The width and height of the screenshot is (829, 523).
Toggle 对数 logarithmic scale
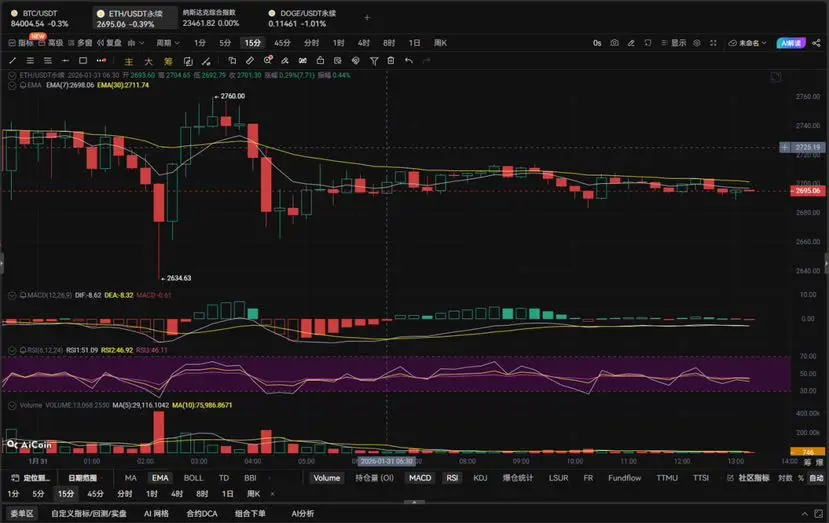(785, 478)
